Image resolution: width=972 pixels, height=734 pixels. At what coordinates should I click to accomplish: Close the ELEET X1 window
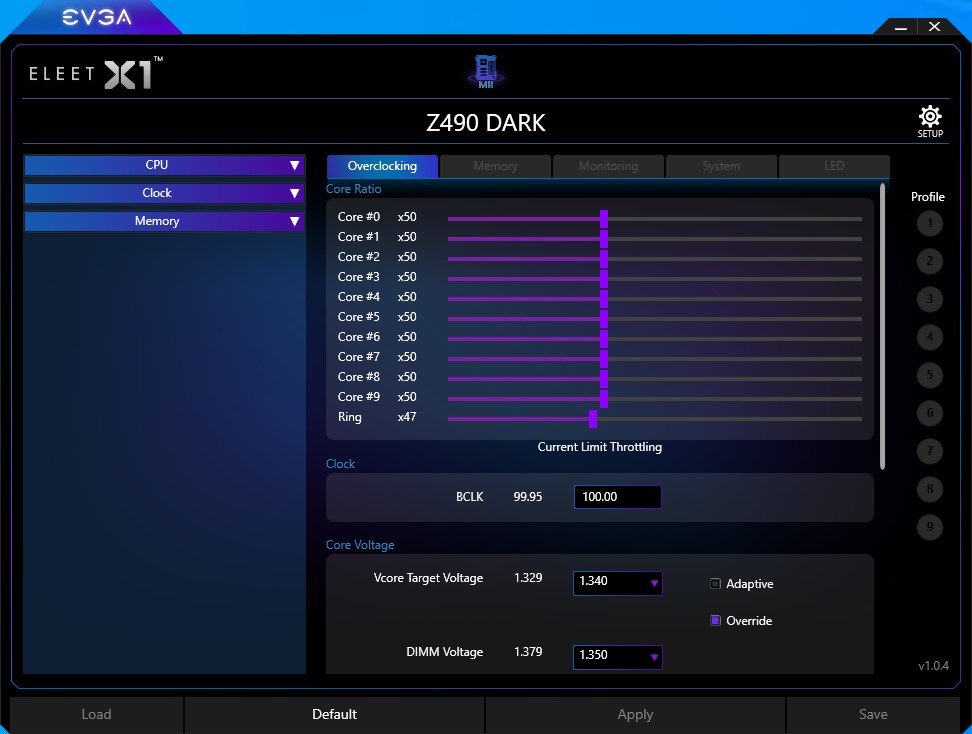pos(934,27)
